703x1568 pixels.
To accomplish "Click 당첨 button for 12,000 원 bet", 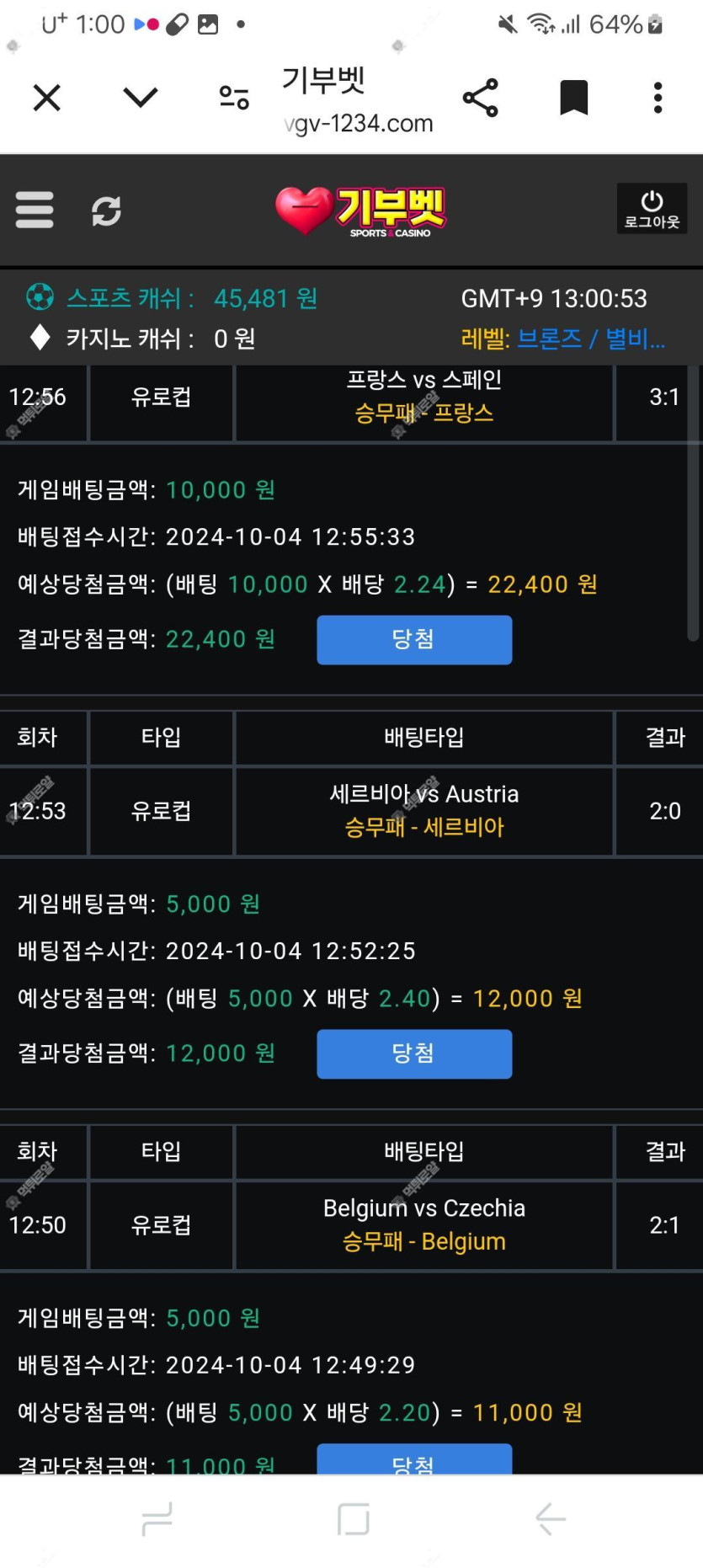I will (x=414, y=1054).
